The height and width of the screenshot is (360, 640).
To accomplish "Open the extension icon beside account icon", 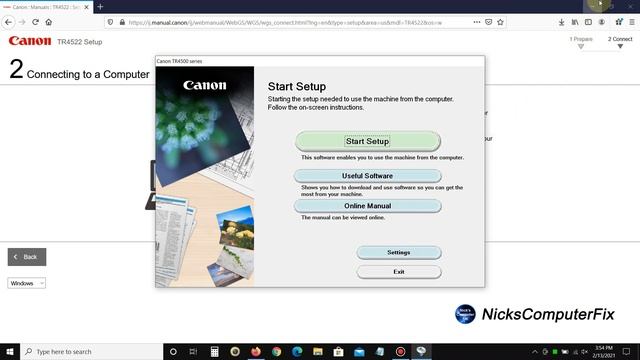I will coord(619,22).
